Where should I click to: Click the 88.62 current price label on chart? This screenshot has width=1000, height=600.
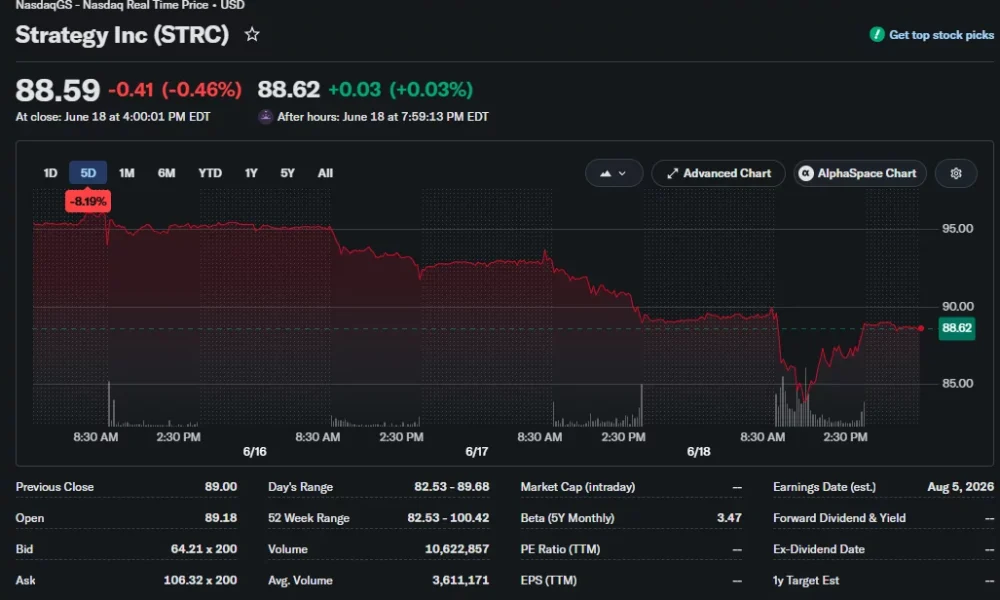point(957,328)
